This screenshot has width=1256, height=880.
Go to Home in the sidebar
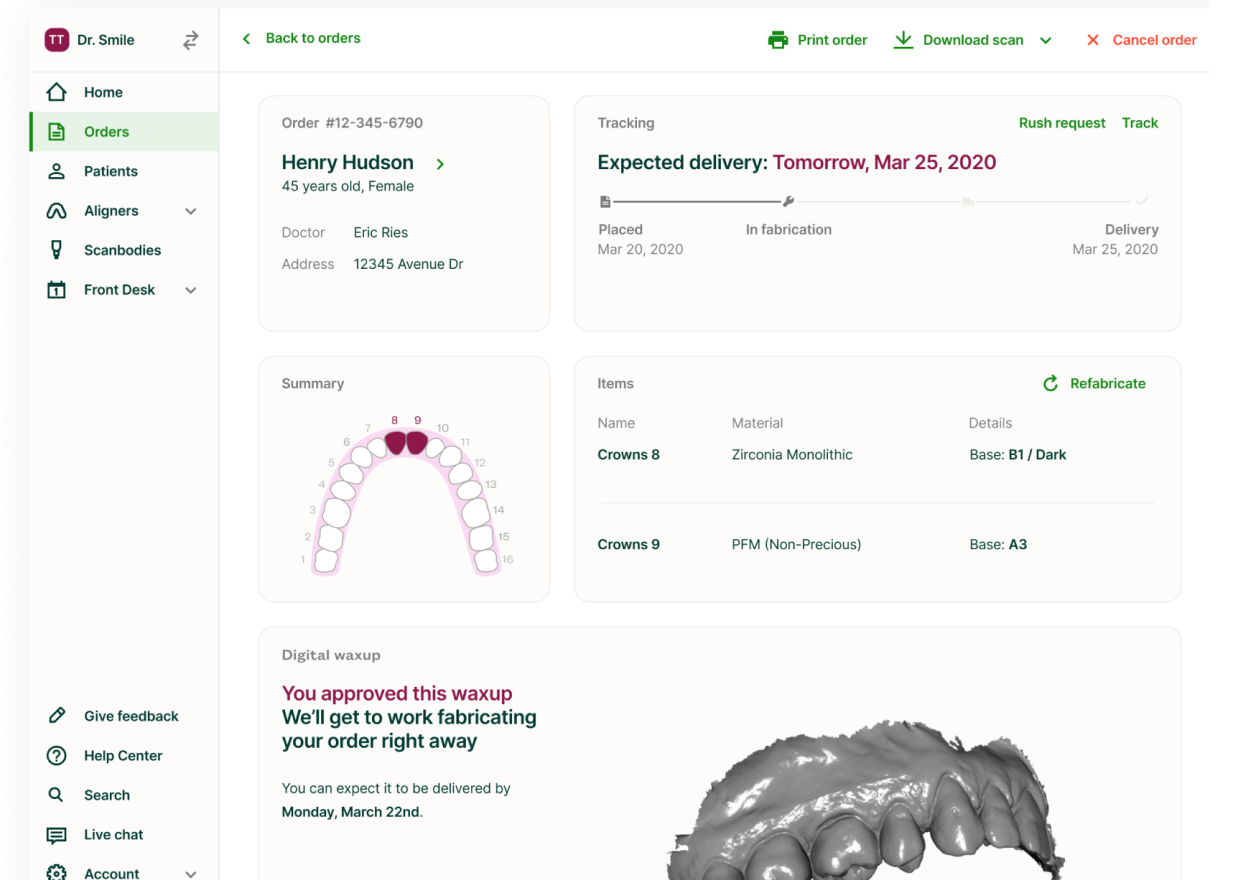click(x=124, y=92)
